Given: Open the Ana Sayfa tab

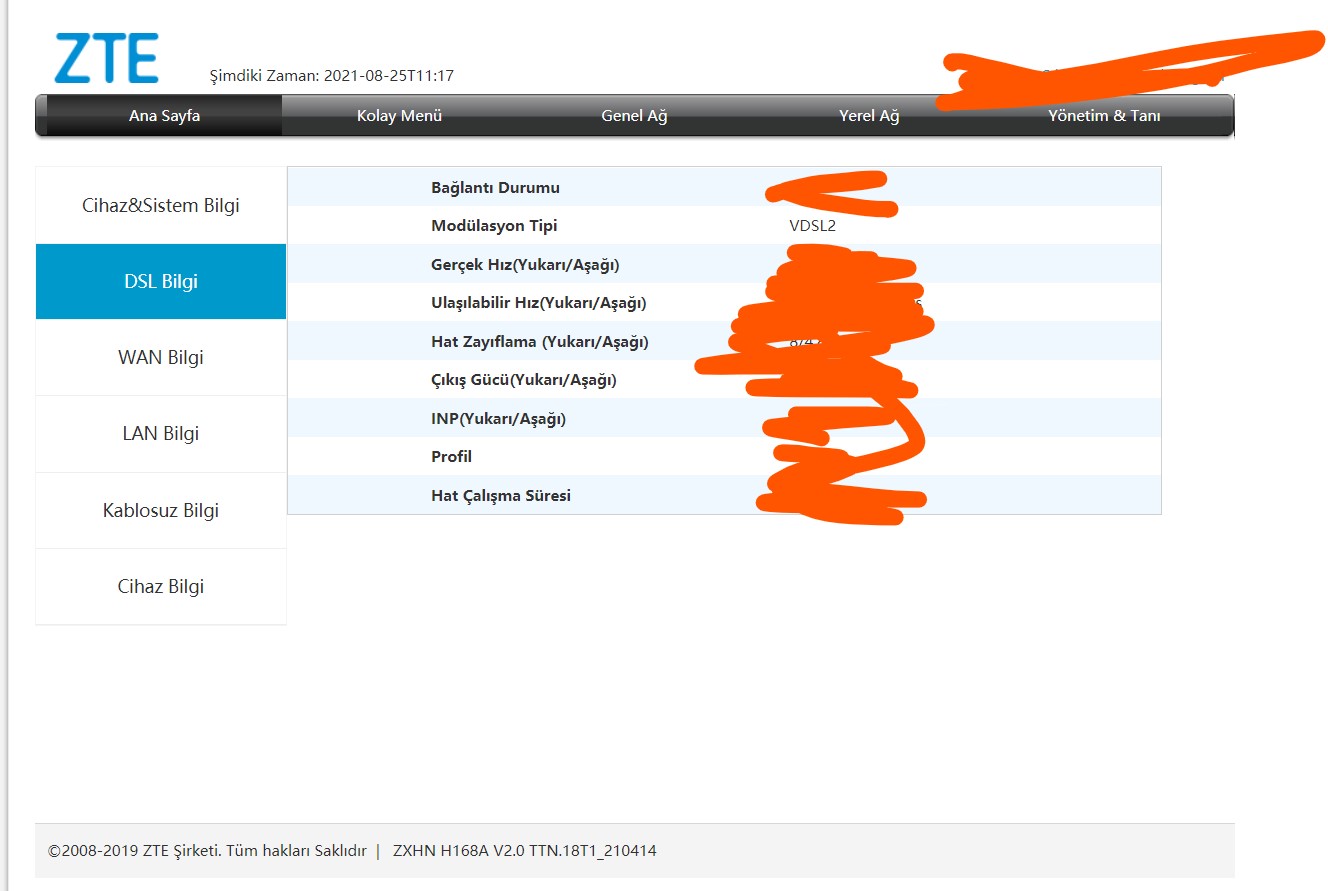Looking at the screenshot, I should 164,116.
